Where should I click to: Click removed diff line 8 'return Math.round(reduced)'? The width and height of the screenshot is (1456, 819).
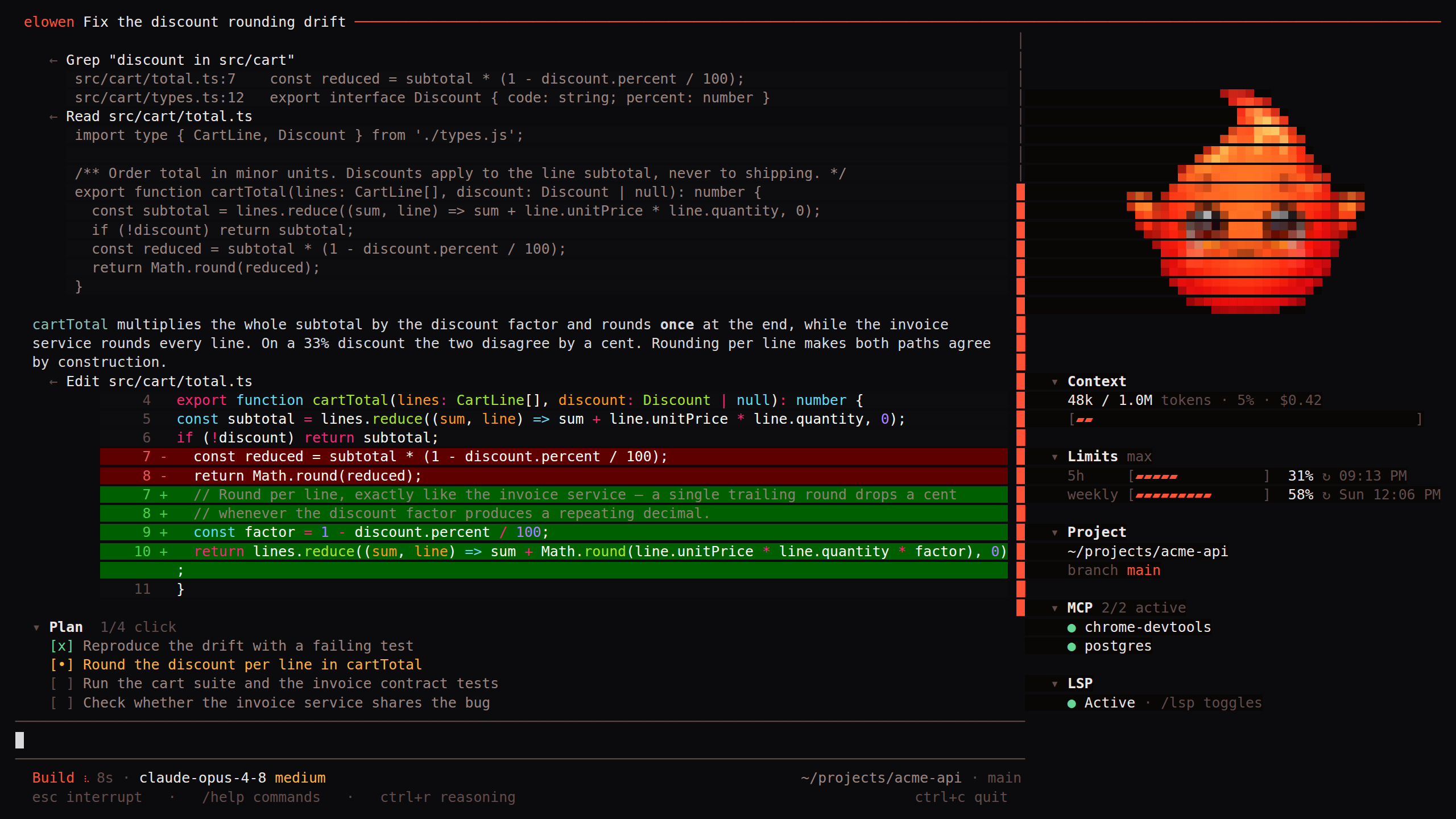(x=554, y=476)
